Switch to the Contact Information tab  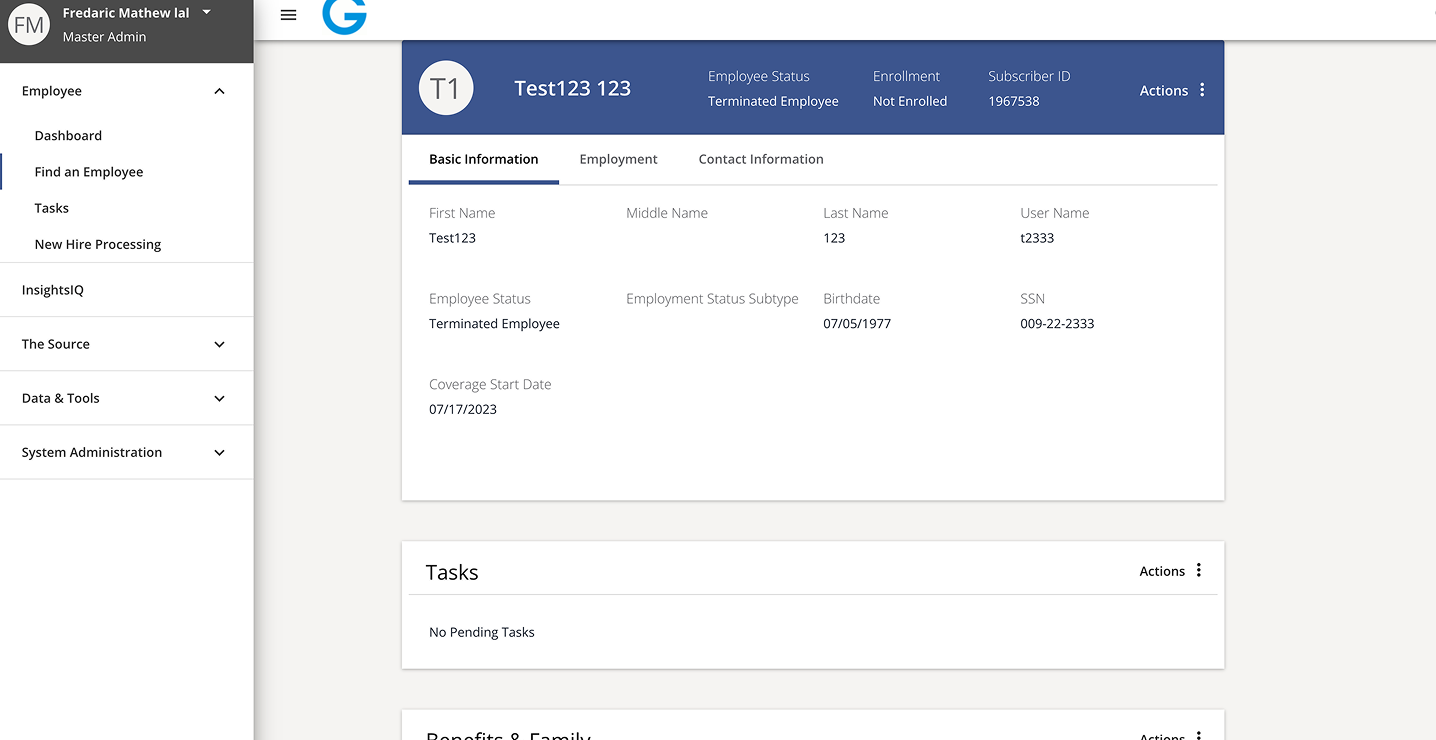(x=760, y=159)
